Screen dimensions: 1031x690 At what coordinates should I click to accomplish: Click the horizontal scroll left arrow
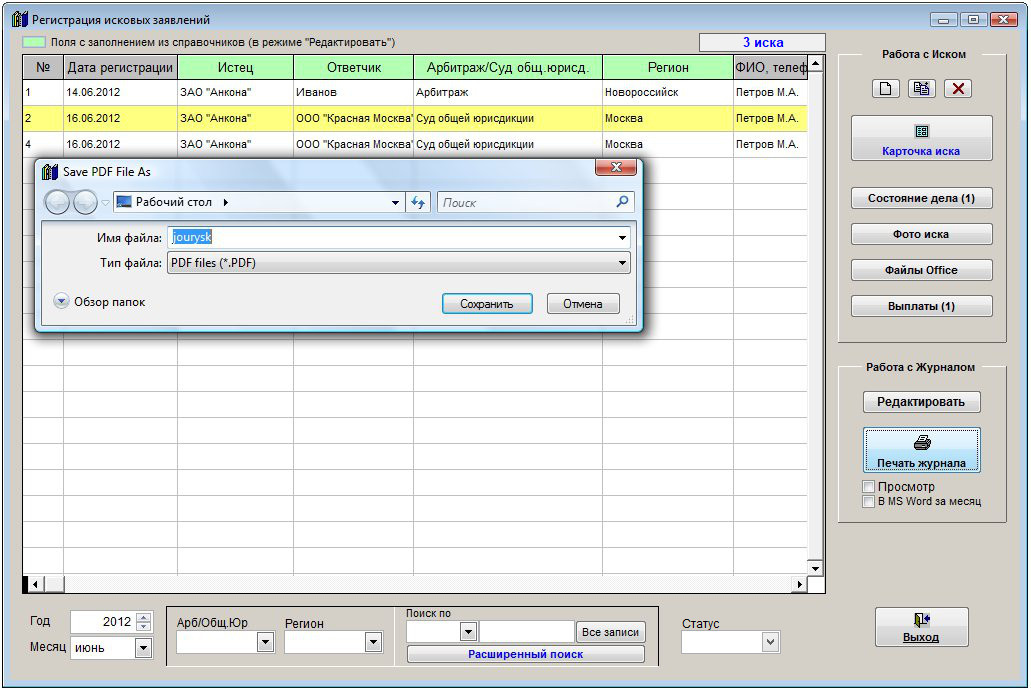tap(36, 584)
